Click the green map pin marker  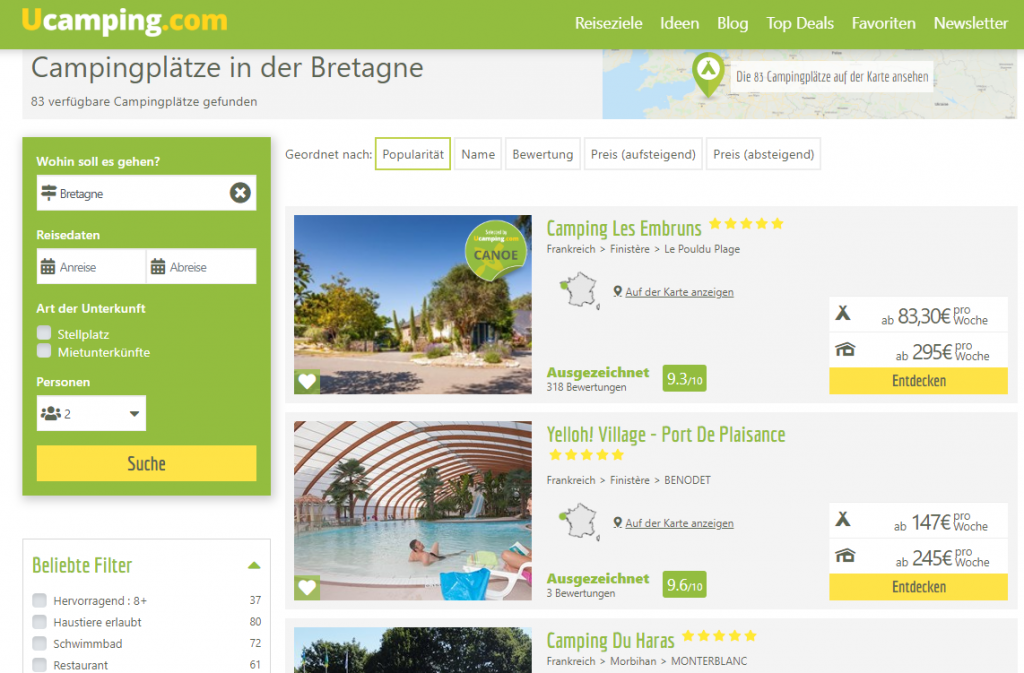709,74
